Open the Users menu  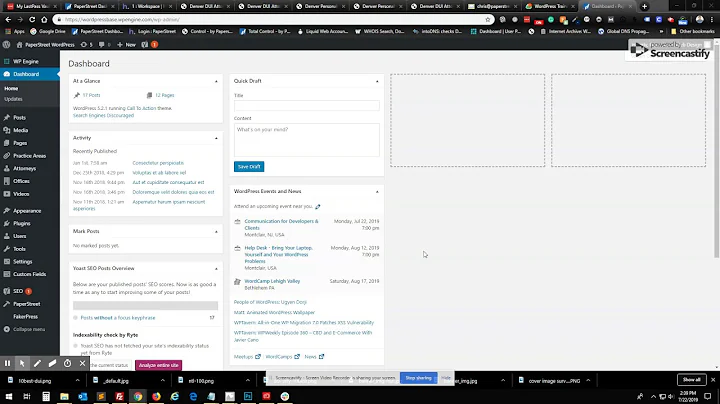(19, 236)
